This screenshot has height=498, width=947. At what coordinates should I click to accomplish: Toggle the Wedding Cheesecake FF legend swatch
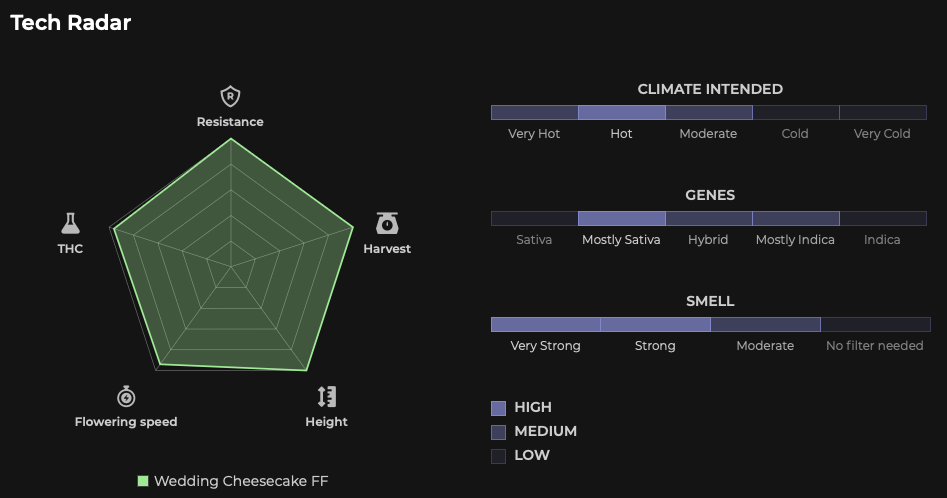[143, 481]
